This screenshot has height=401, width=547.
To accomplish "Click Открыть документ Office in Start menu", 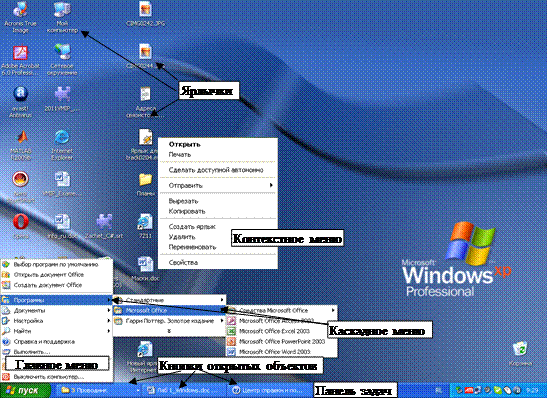I will click(x=57, y=275).
